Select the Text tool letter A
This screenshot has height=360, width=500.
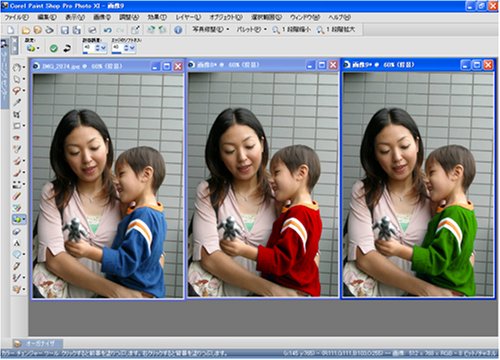17,243
